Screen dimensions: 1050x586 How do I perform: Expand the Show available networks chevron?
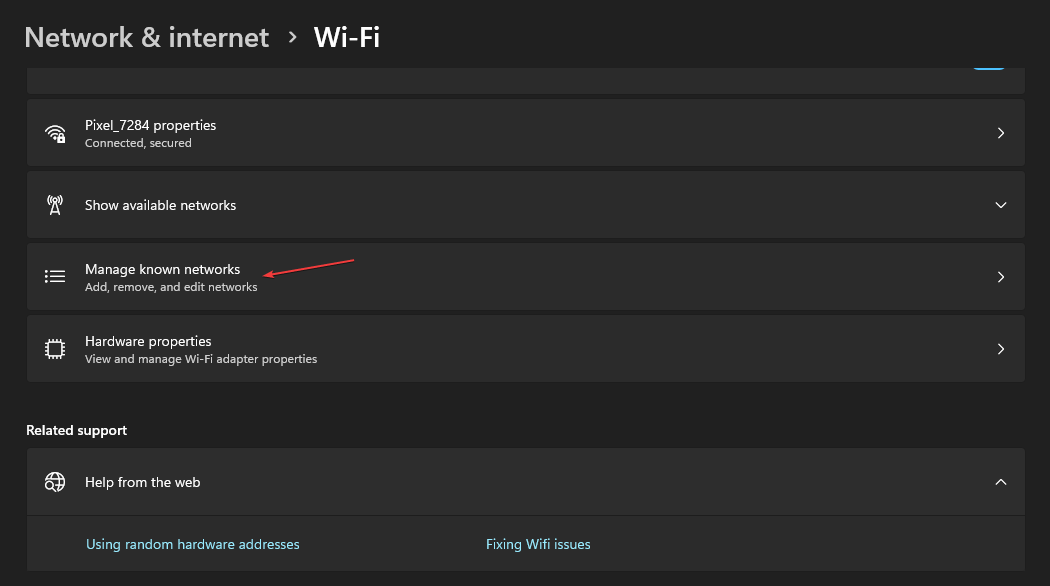click(x=1001, y=205)
